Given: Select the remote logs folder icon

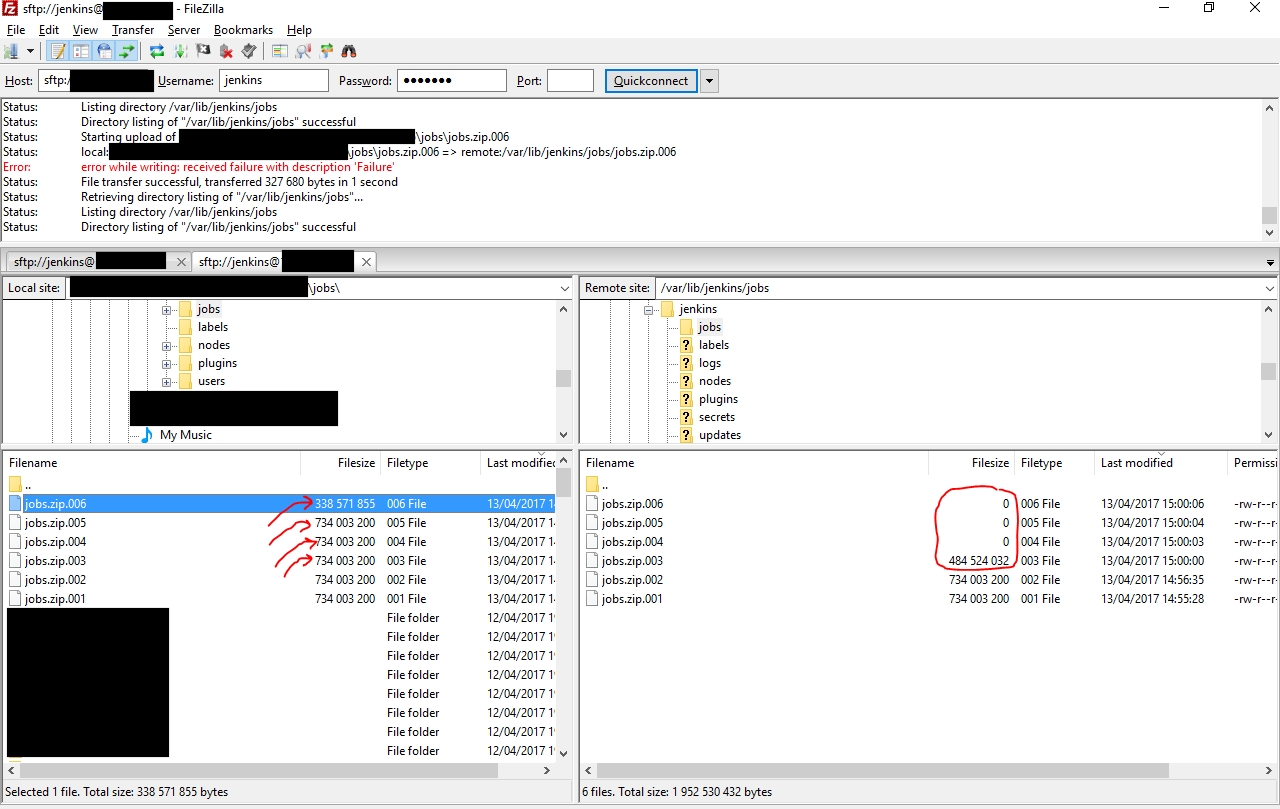Looking at the screenshot, I should (686, 363).
